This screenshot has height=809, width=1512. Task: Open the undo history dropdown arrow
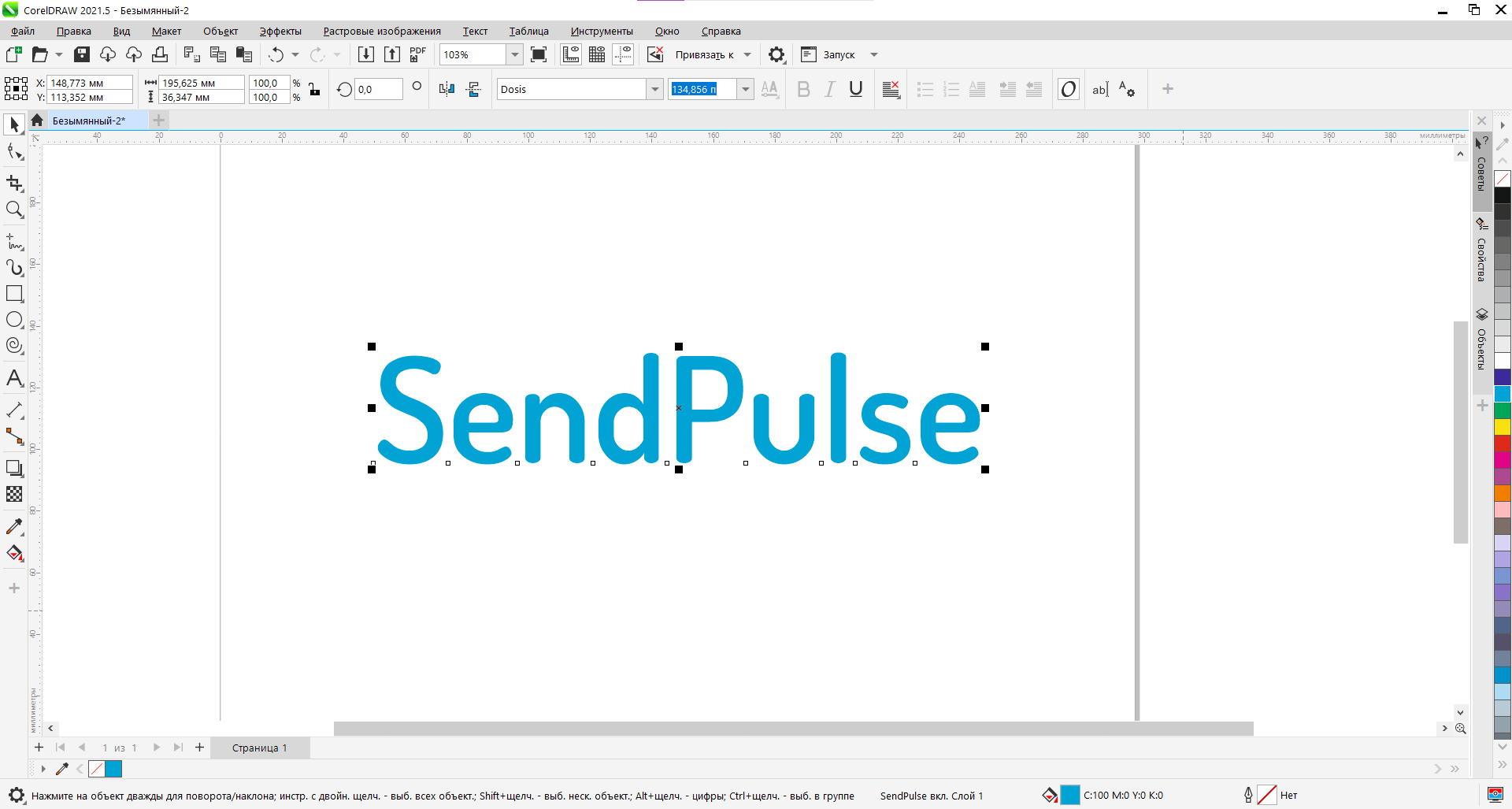pyautogui.click(x=295, y=54)
